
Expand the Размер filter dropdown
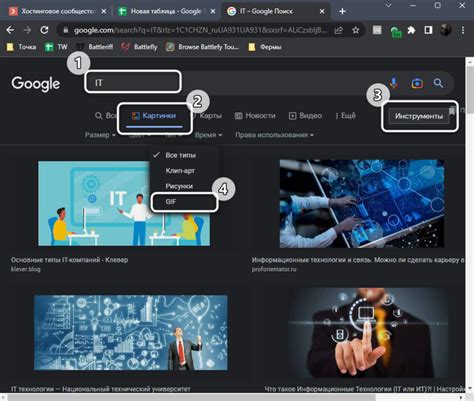[100, 135]
